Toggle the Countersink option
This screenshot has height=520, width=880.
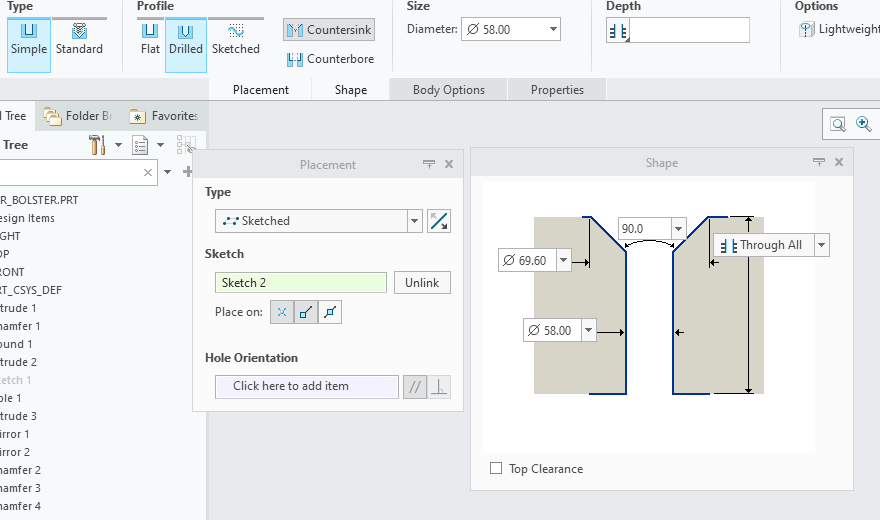[x=329, y=30]
